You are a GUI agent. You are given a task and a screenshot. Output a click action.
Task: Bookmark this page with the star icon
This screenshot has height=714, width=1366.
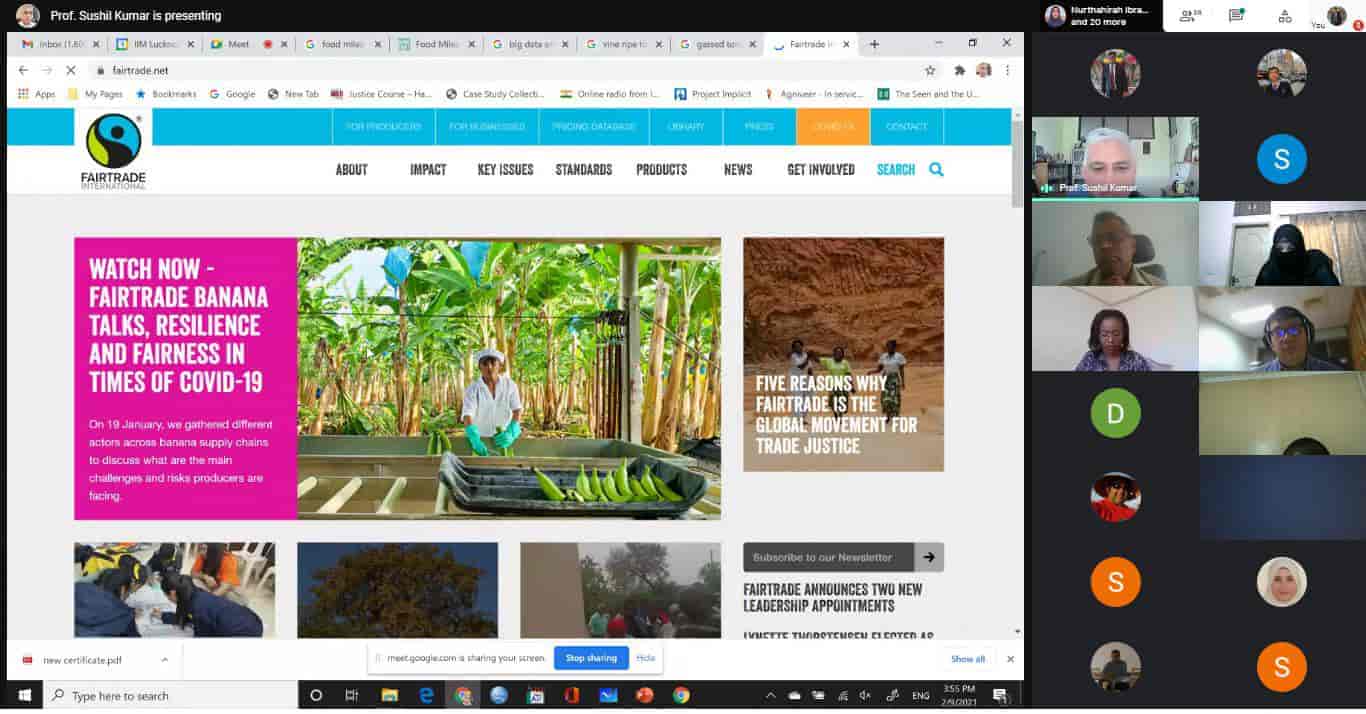pyautogui.click(x=930, y=71)
